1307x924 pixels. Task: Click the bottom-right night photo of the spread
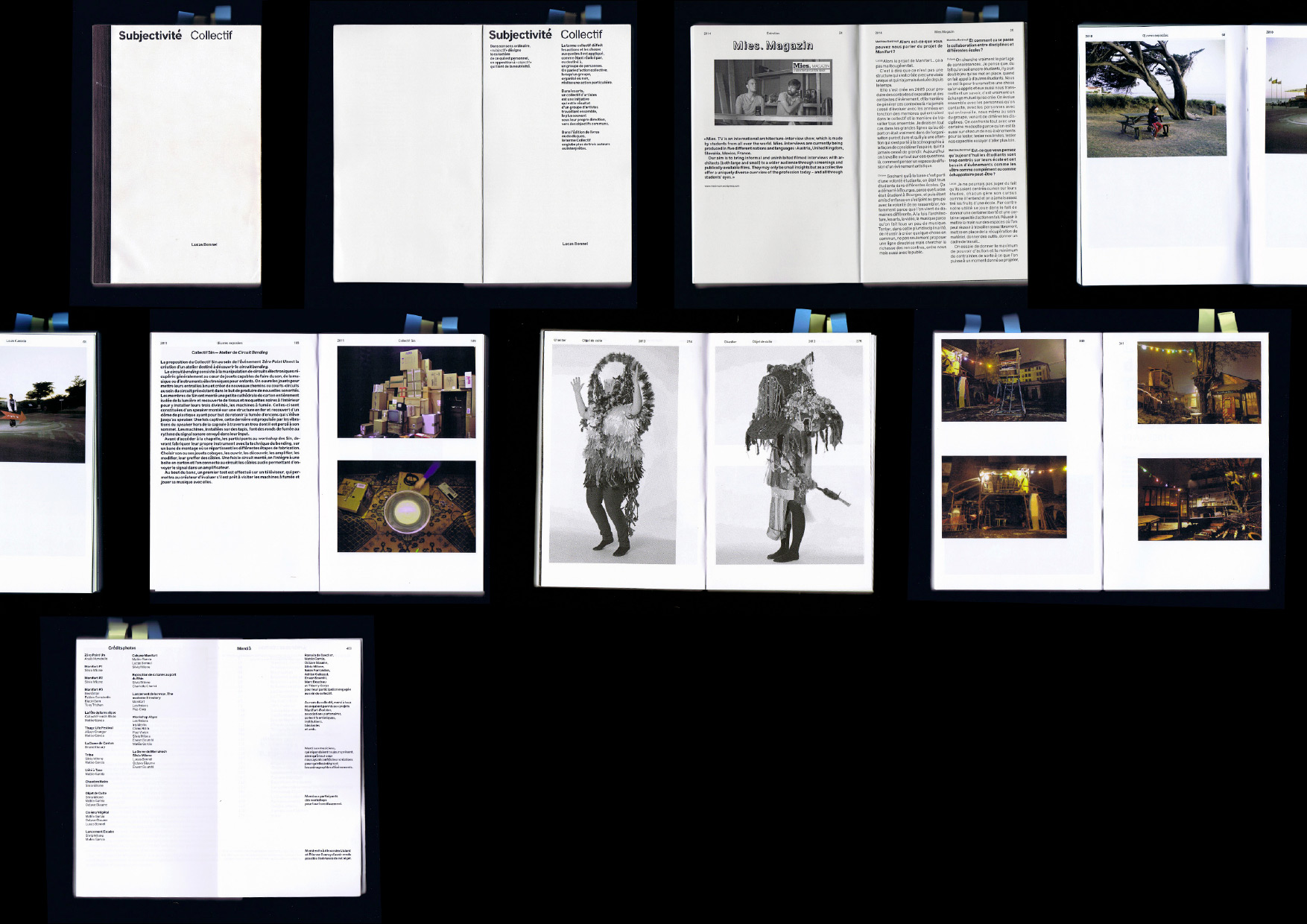point(1199,499)
